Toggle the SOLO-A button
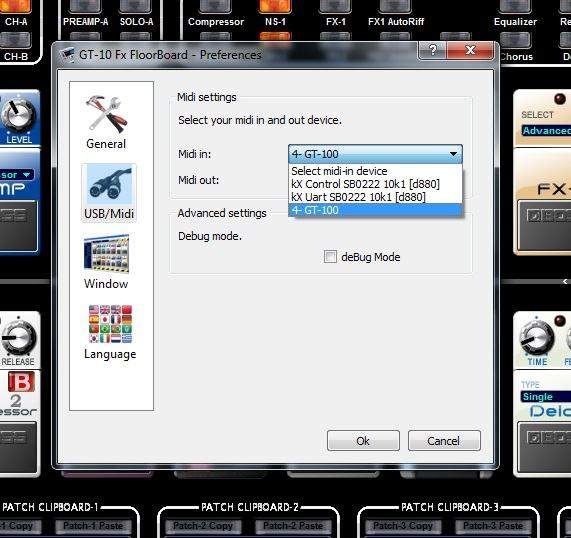Viewport: 571px width, 538px height. tap(135, 6)
